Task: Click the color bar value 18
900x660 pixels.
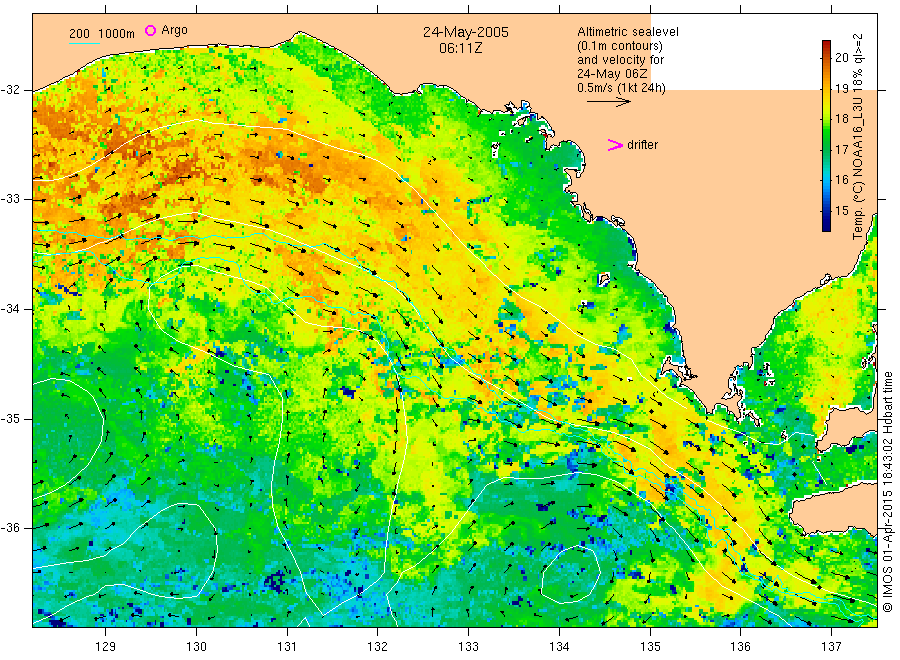Action: click(x=841, y=119)
